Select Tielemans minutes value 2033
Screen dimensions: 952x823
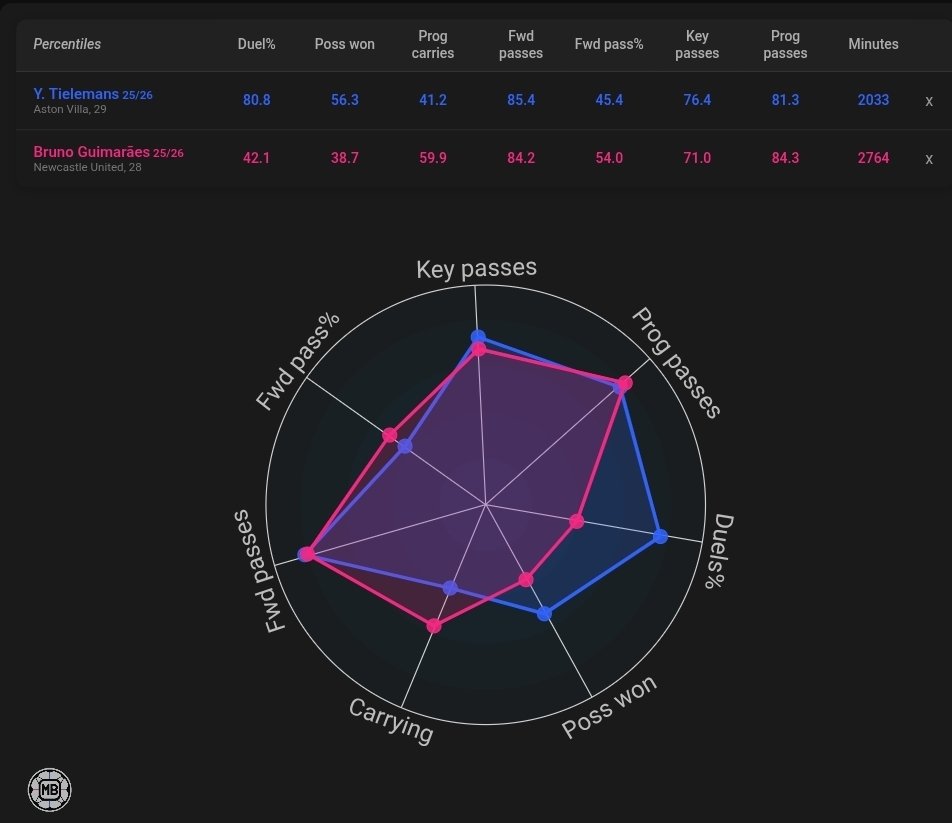pyautogui.click(x=873, y=100)
